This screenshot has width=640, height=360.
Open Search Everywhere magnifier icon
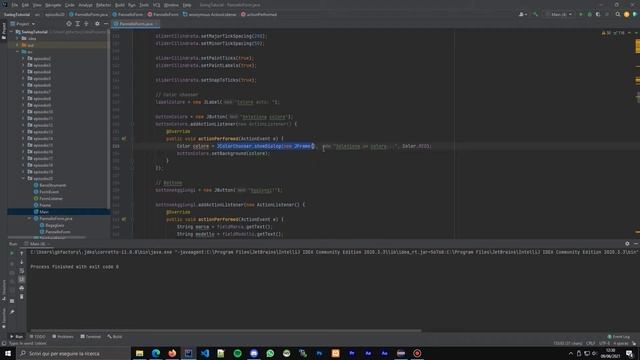pyautogui.click(x=618, y=14)
